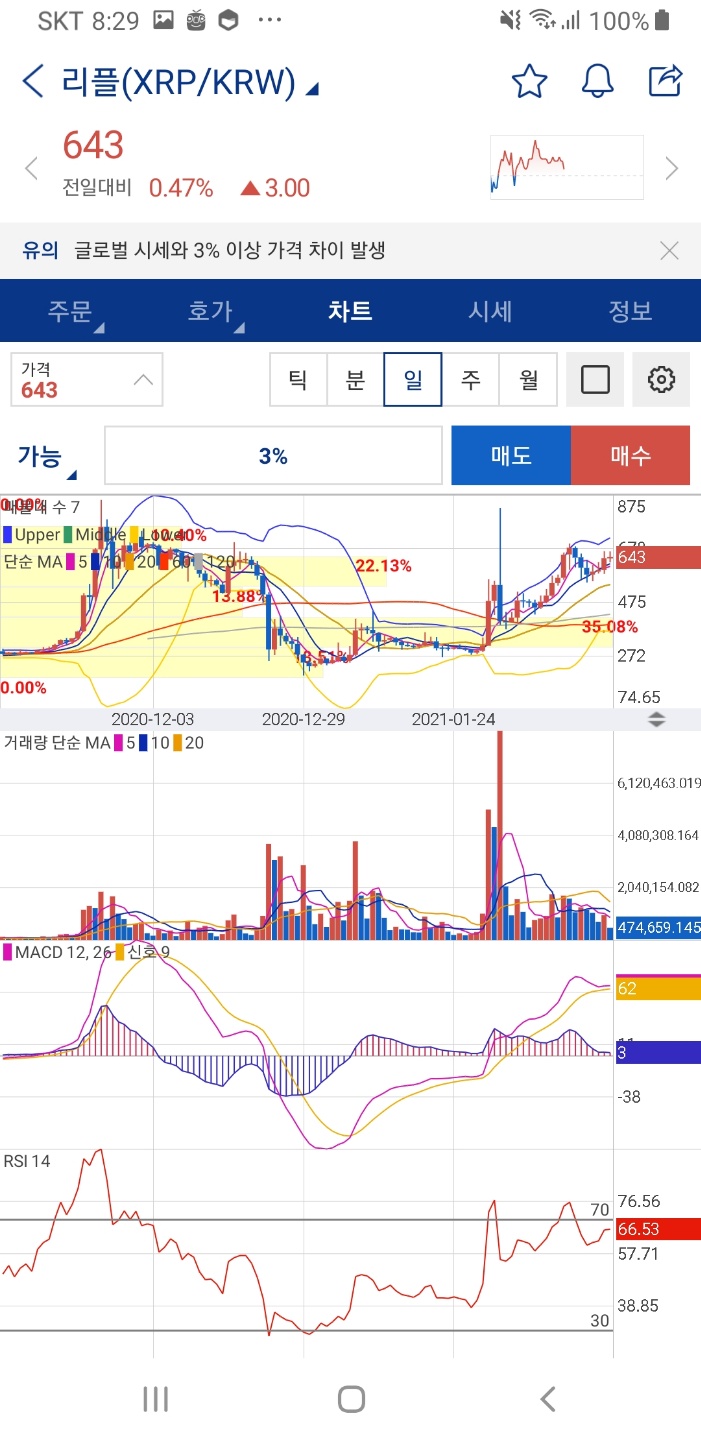Toggle fullscreen chart square icon
The width and height of the screenshot is (701, 1440).
tap(595, 380)
